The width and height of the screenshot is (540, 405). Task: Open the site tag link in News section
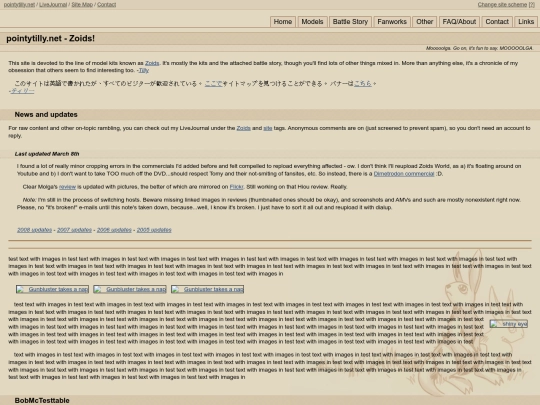268,128
